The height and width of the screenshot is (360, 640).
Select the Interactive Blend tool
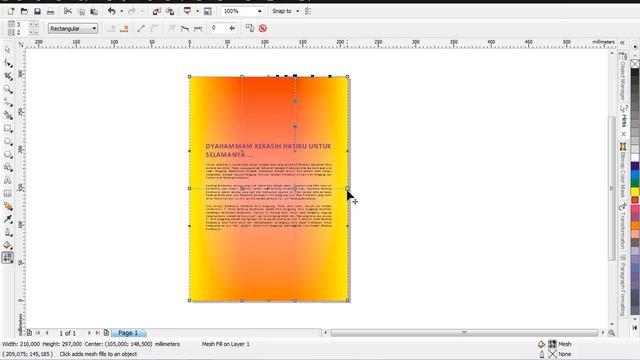(x=8, y=206)
